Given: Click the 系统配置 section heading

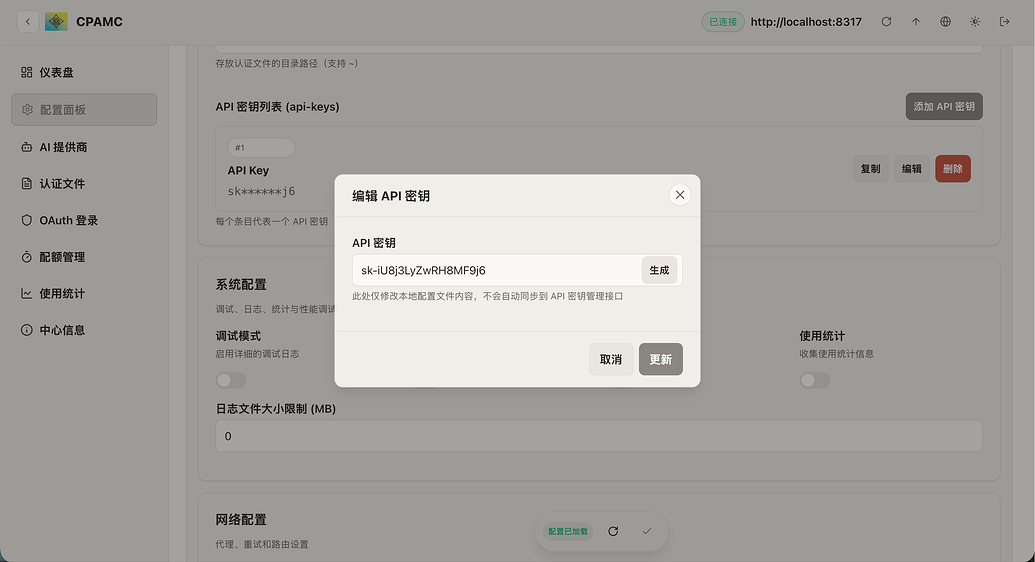Looking at the screenshot, I should point(241,285).
